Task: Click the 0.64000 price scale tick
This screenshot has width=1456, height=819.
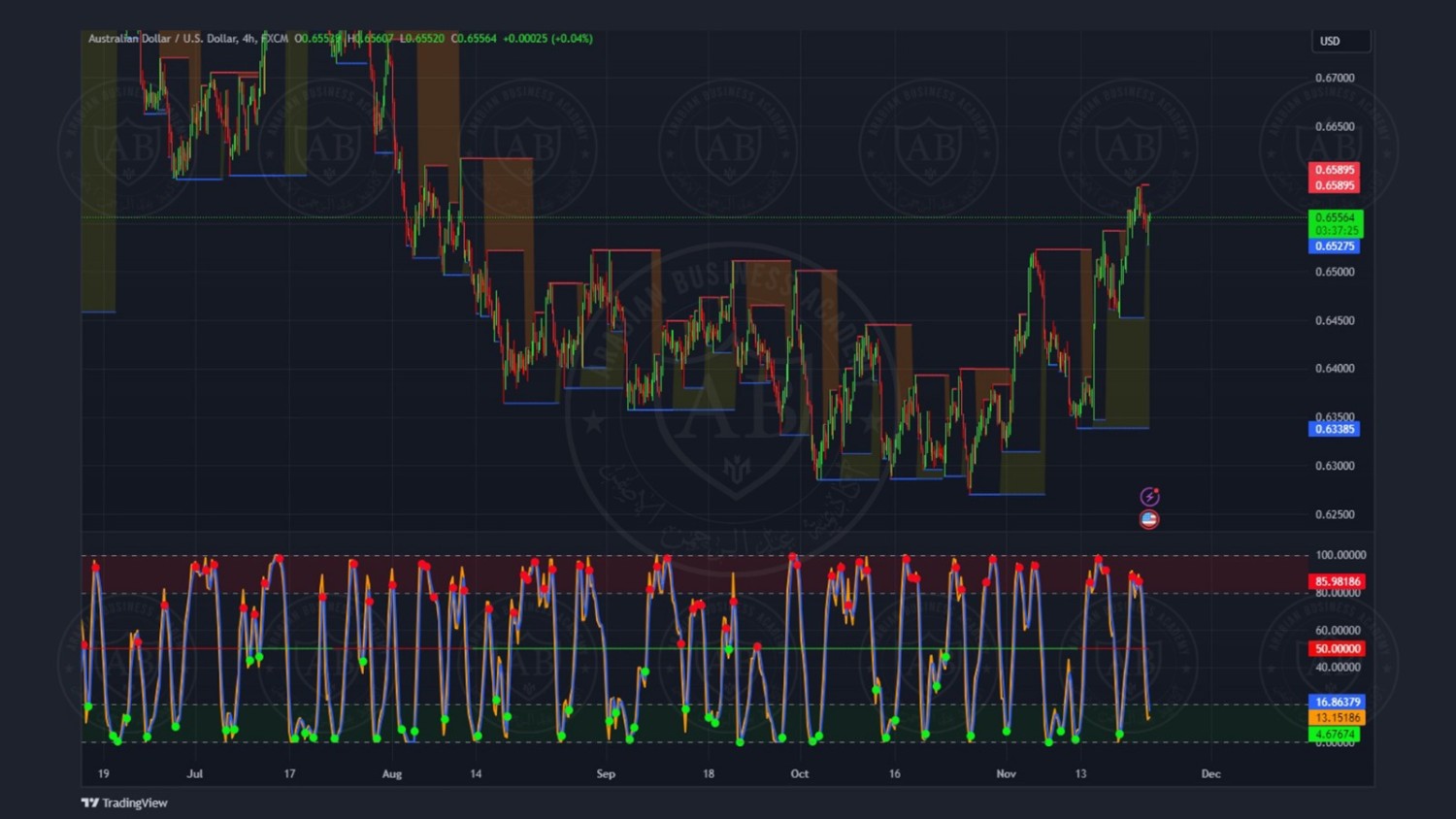Action: pyautogui.click(x=1335, y=369)
